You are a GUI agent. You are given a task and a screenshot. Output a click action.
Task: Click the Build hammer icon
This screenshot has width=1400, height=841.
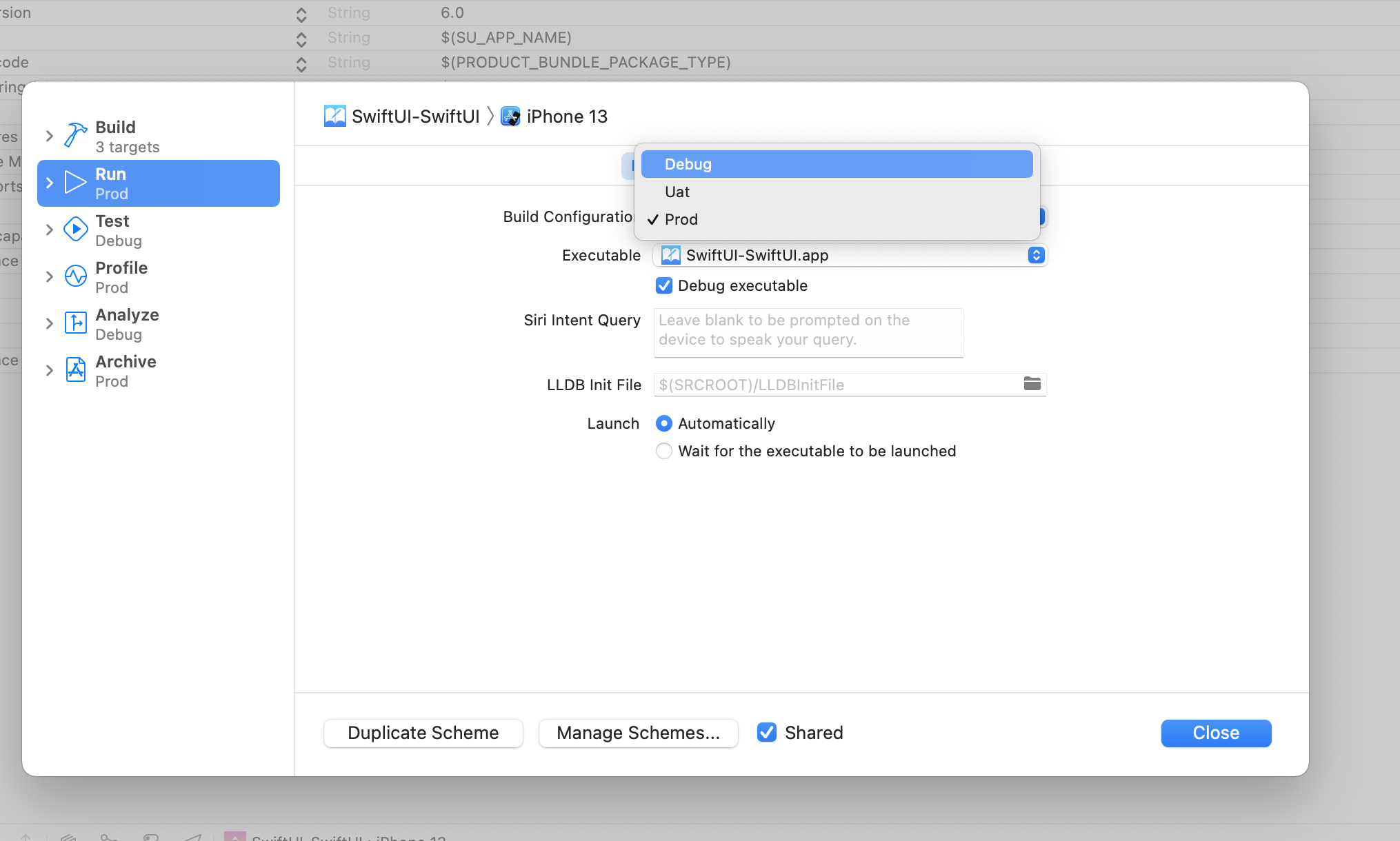click(75, 135)
